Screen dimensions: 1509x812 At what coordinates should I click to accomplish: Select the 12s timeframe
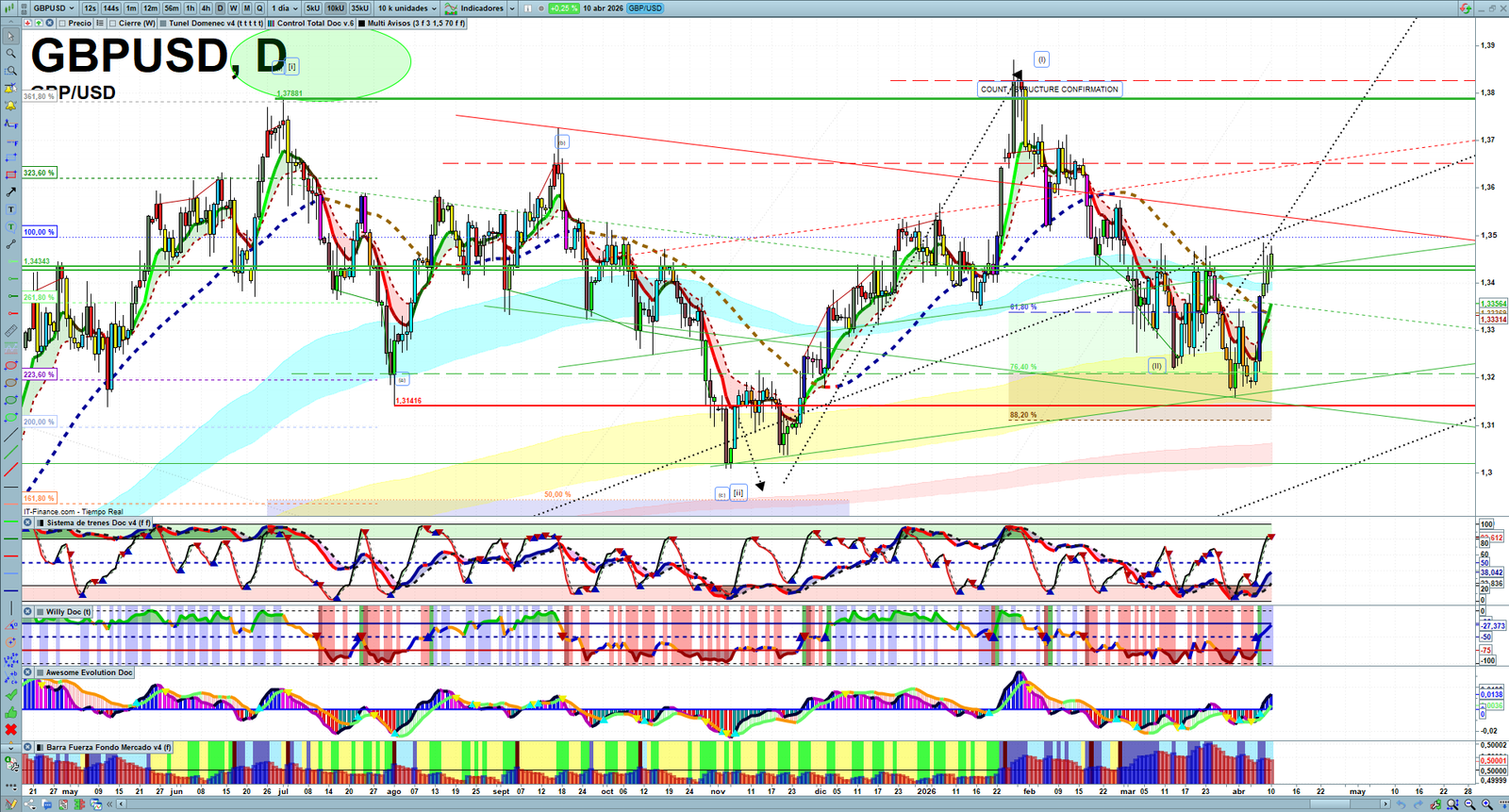pyautogui.click(x=90, y=8)
